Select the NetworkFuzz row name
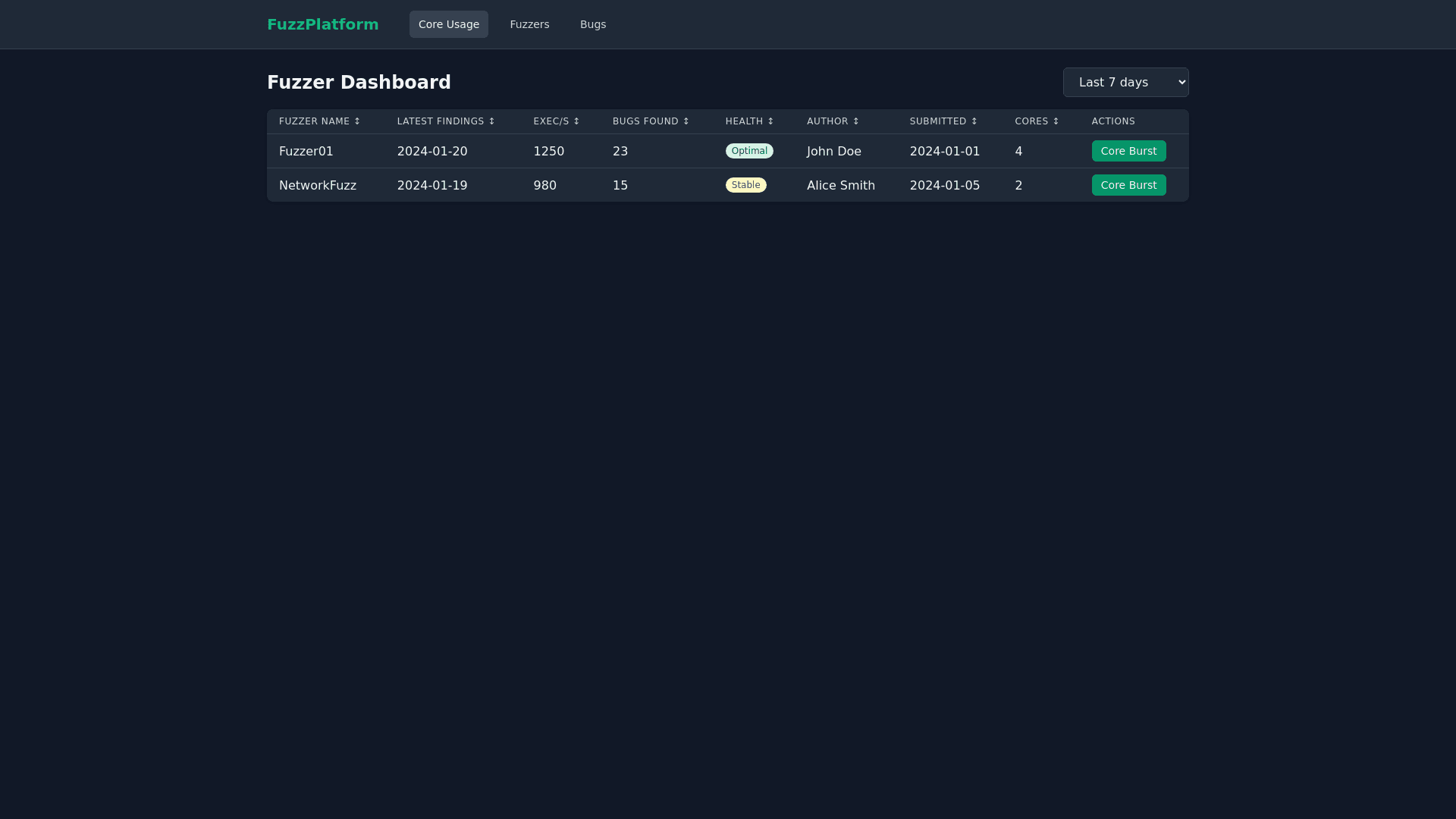Viewport: 1456px width, 819px height. [x=317, y=185]
